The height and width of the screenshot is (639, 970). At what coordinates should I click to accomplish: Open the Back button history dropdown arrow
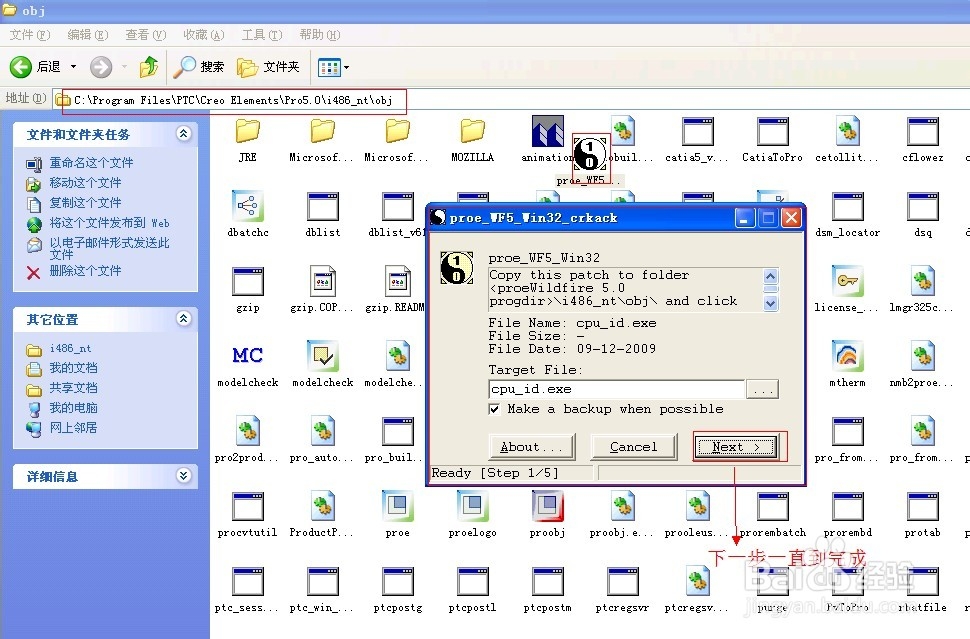73,67
